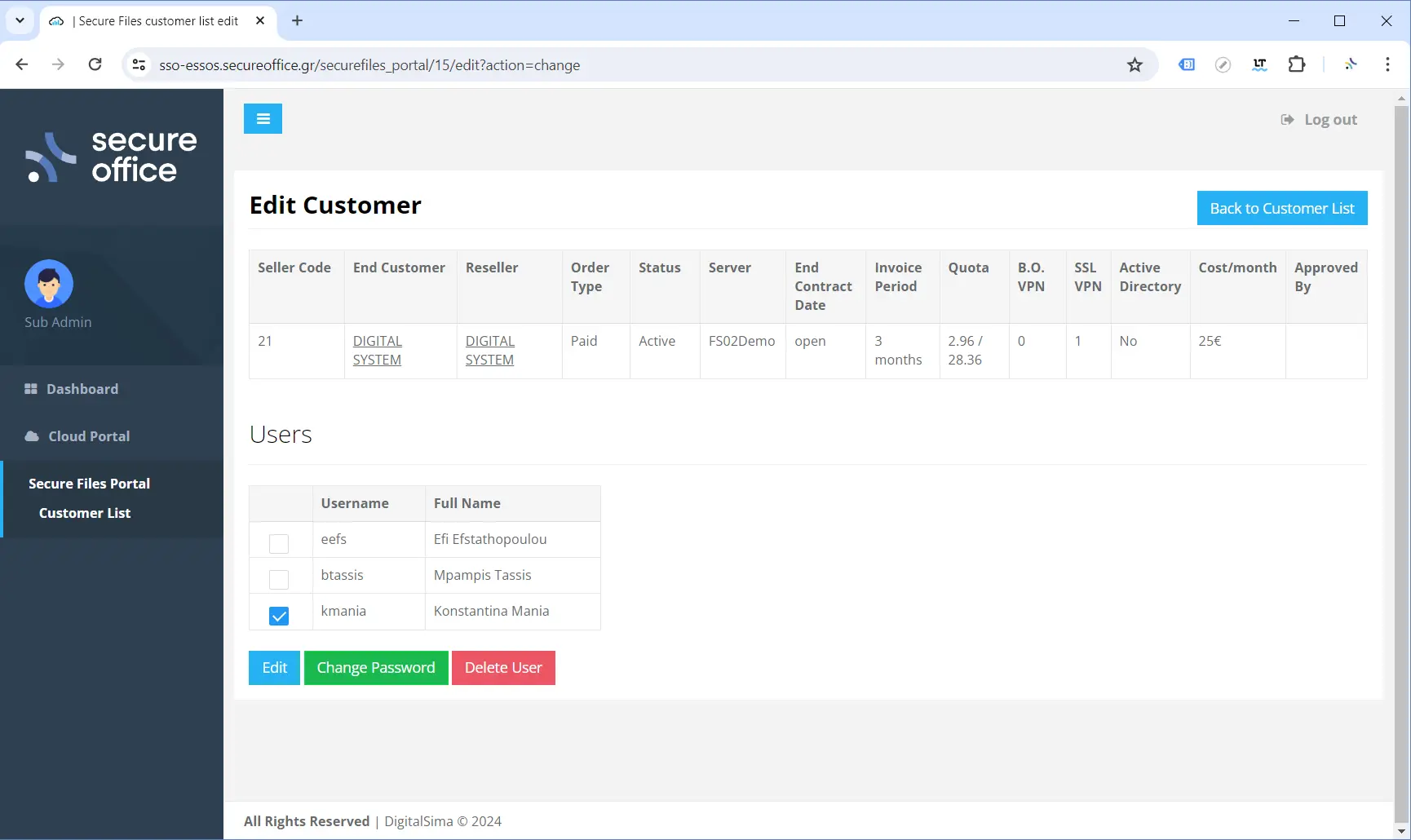Check the box for user btassis
This screenshot has width=1411, height=840.
[279, 579]
